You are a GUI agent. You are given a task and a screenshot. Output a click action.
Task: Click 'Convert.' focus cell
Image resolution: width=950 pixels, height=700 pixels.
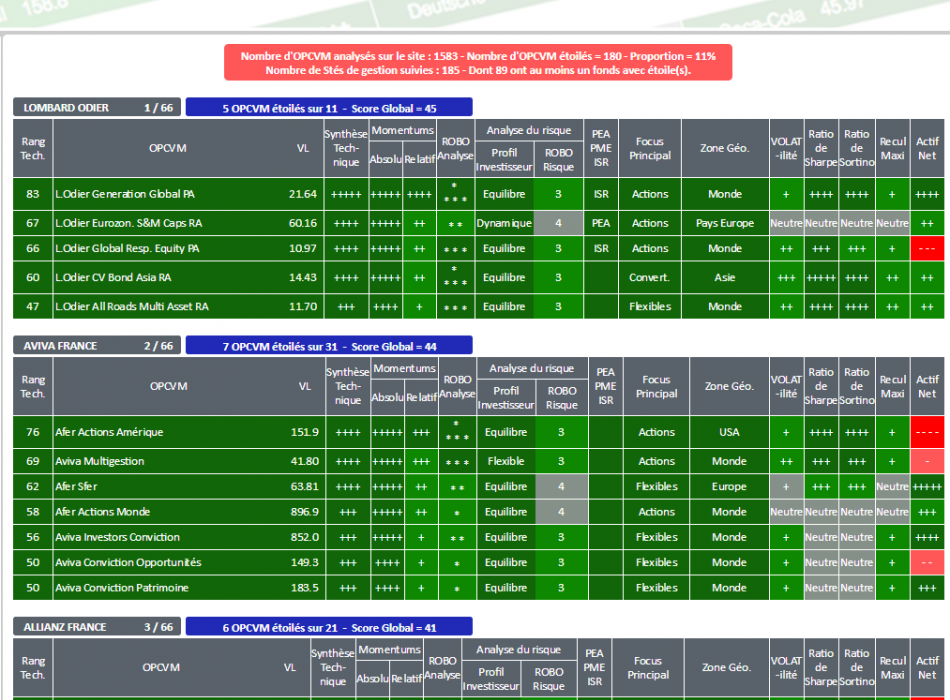click(x=649, y=278)
